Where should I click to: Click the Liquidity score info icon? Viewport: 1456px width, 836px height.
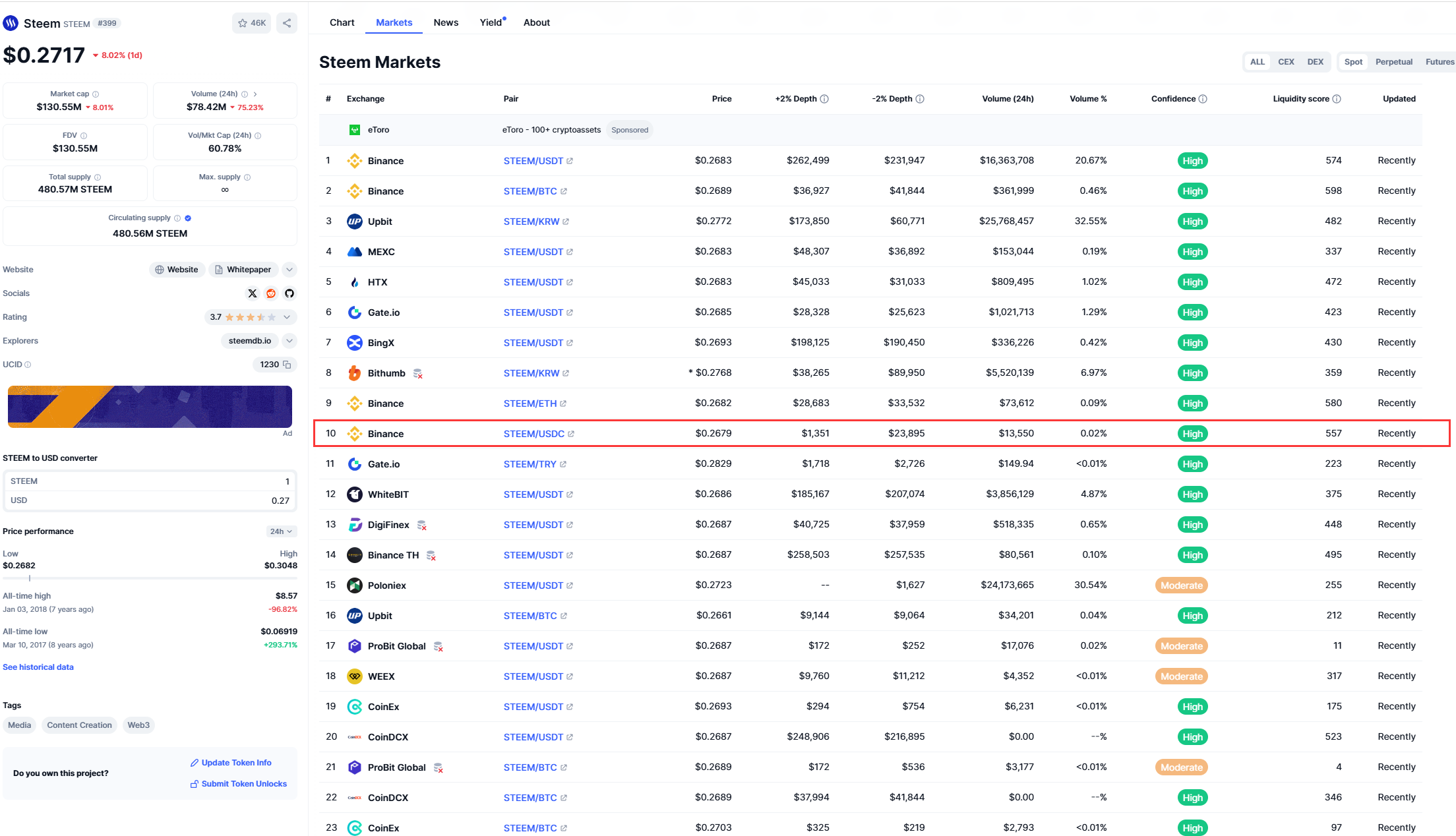pos(1337,99)
